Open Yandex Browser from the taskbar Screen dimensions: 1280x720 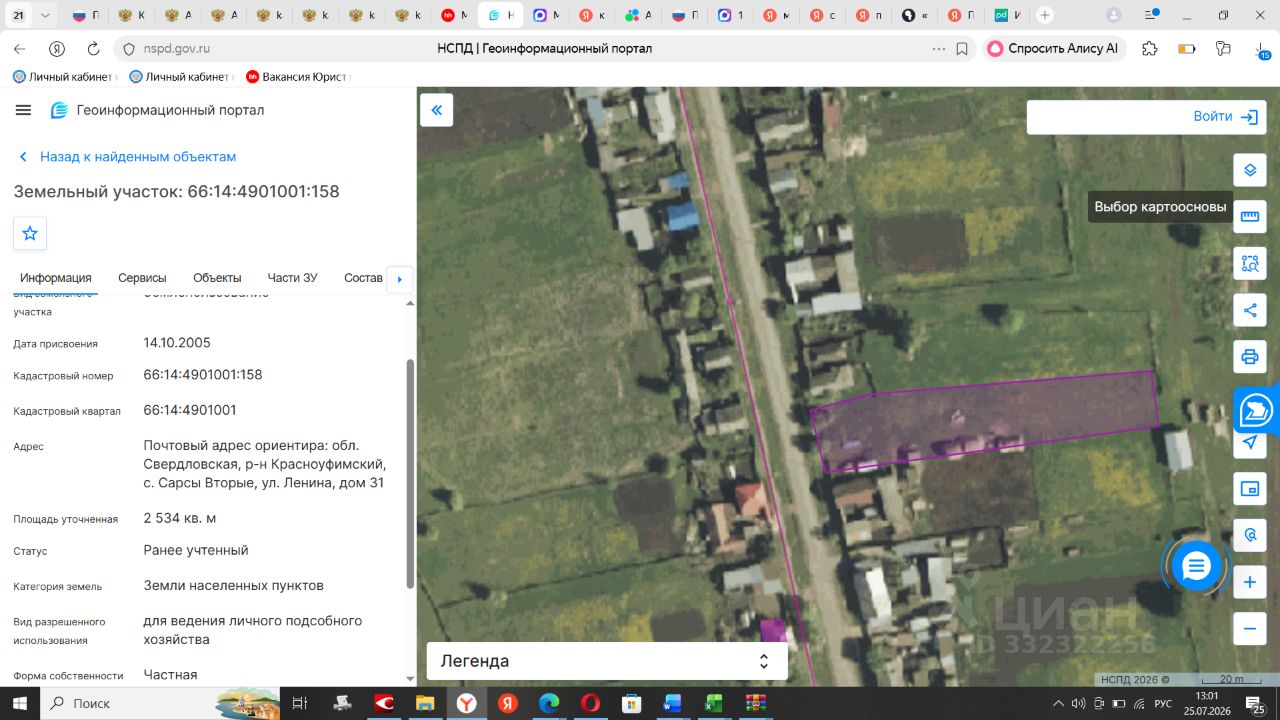click(x=467, y=703)
